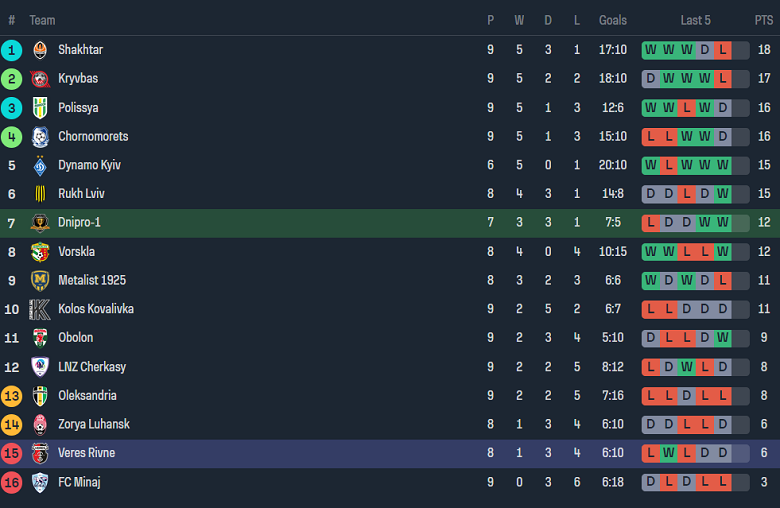The width and height of the screenshot is (780, 508).
Task: Click the Chornomorets team crest
Action: pos(40,137)
